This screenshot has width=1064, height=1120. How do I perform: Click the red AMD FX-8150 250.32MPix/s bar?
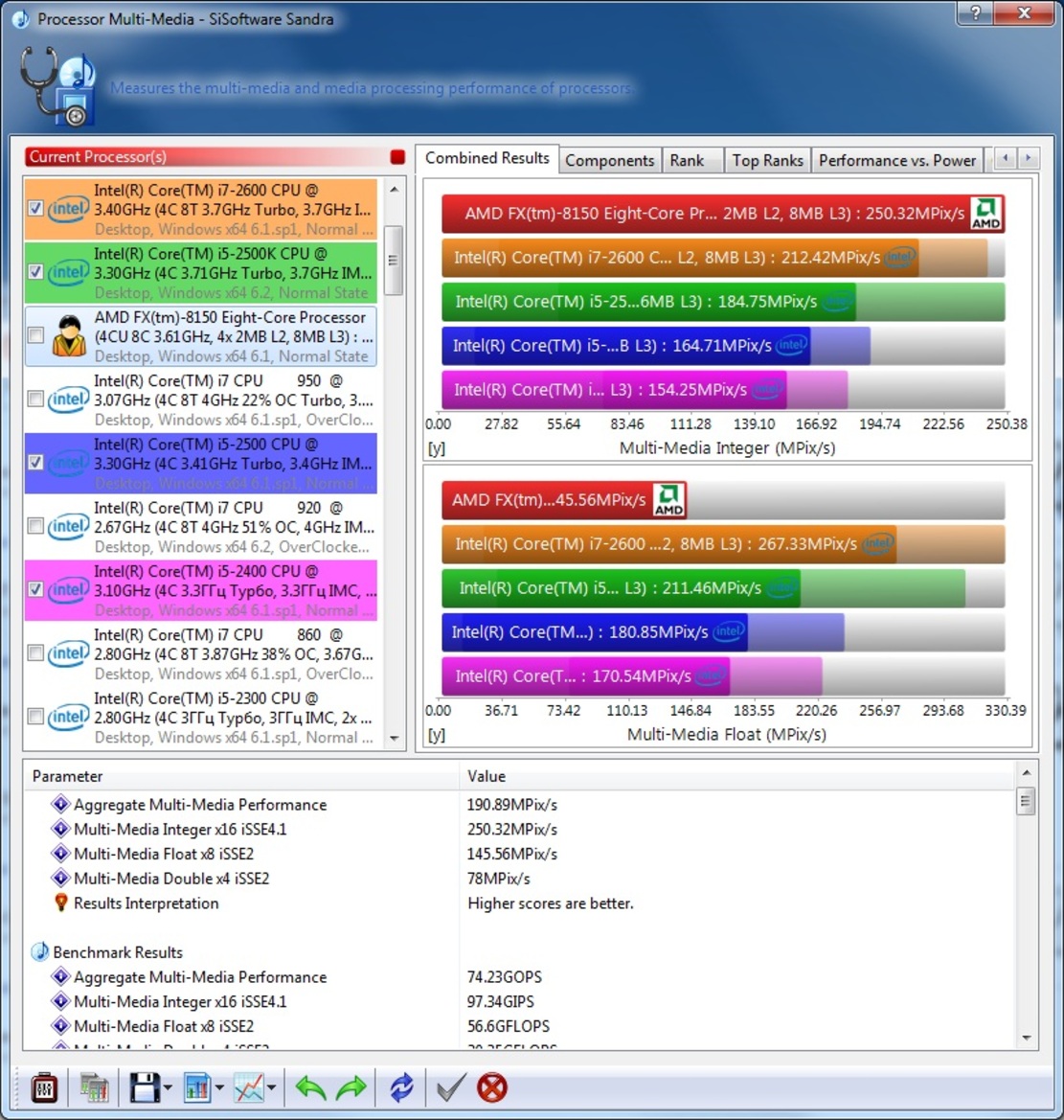723,214
